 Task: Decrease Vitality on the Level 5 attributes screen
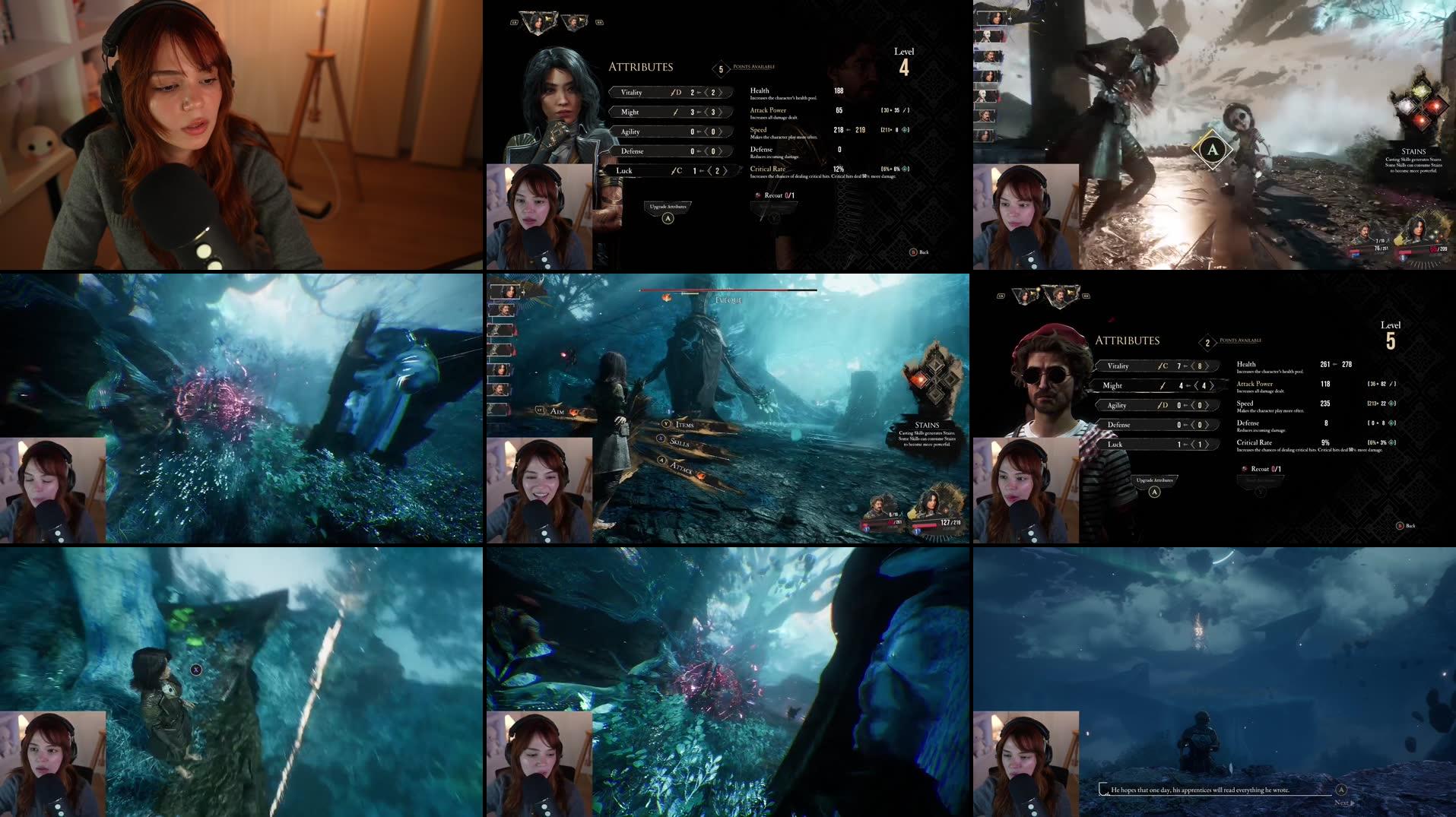1193,366
